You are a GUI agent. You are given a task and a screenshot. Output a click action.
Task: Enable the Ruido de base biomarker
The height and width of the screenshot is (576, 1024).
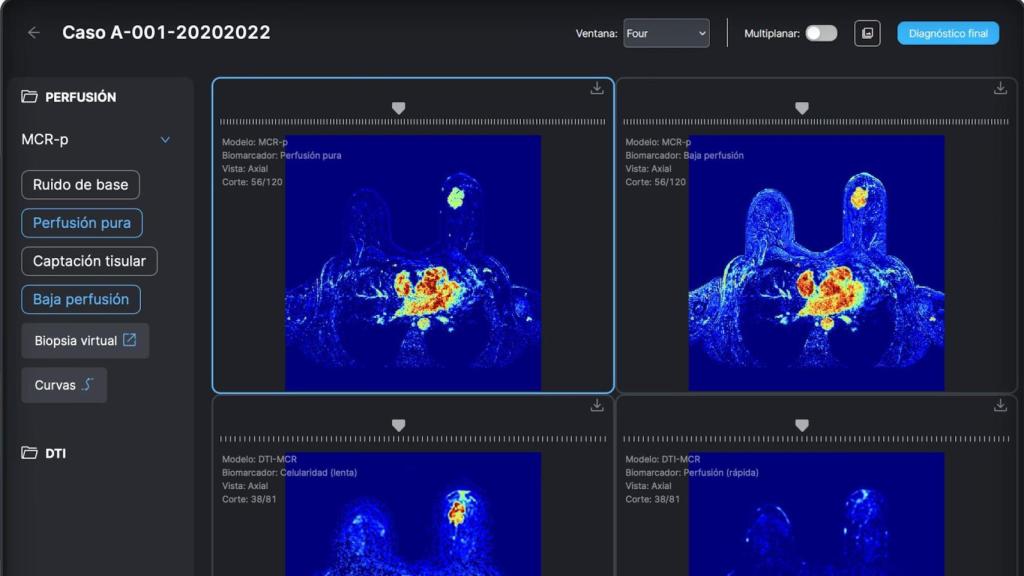coord(80,185)
